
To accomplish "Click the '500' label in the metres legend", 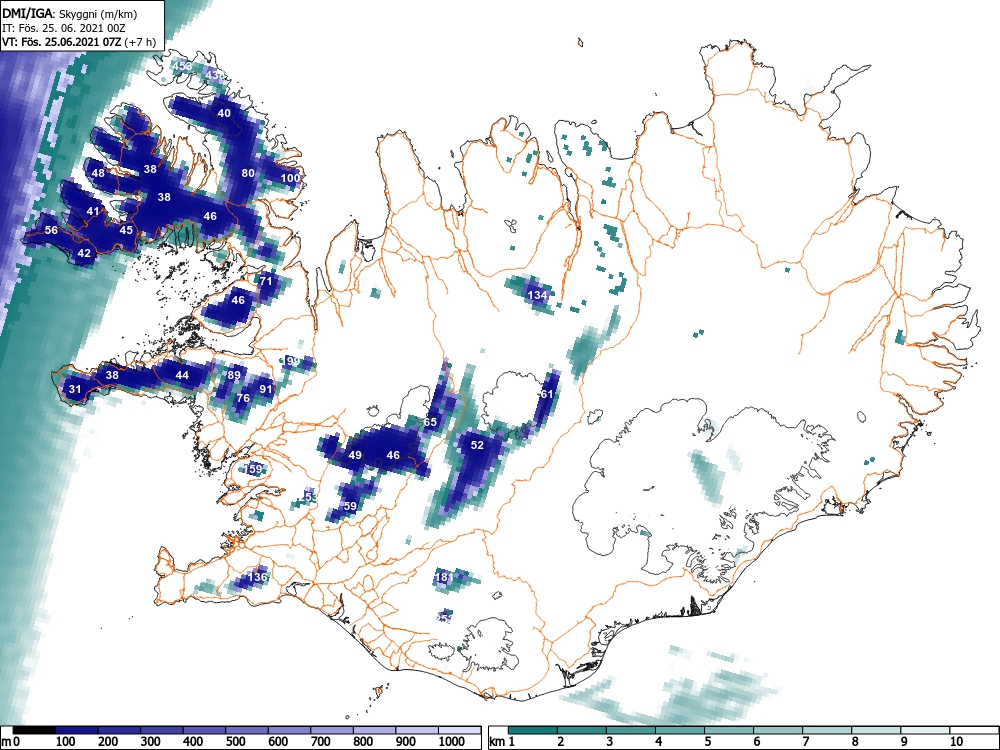I will (x=235, y=741).
